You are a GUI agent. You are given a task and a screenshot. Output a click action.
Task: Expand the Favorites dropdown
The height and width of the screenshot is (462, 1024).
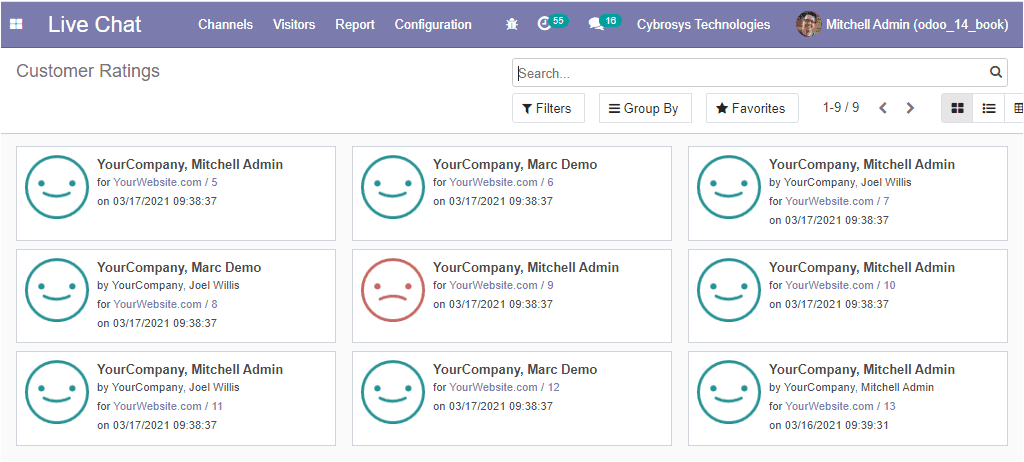752,108
